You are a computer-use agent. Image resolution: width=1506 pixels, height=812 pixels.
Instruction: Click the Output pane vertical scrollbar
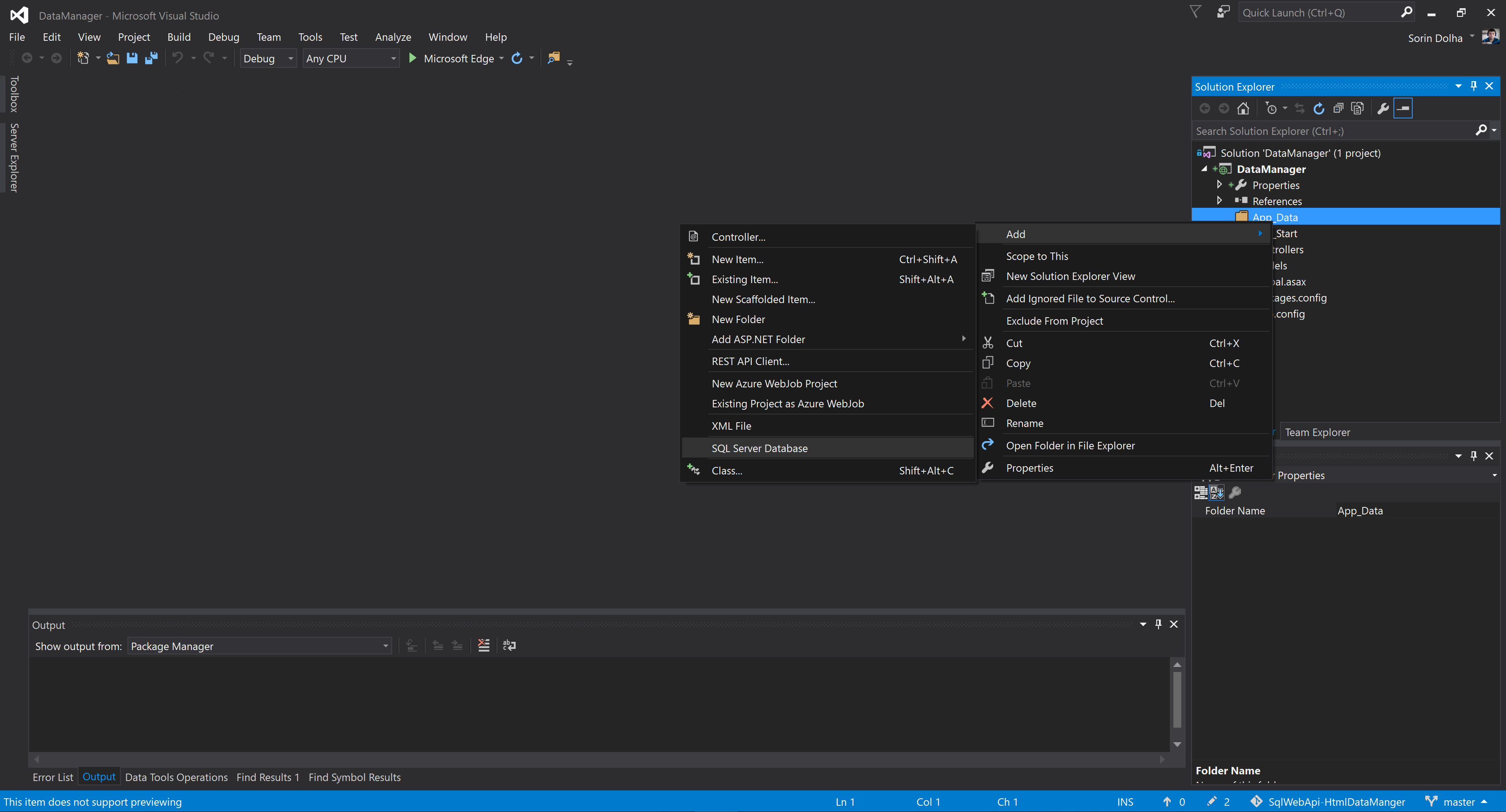[x=1177, y=700]
